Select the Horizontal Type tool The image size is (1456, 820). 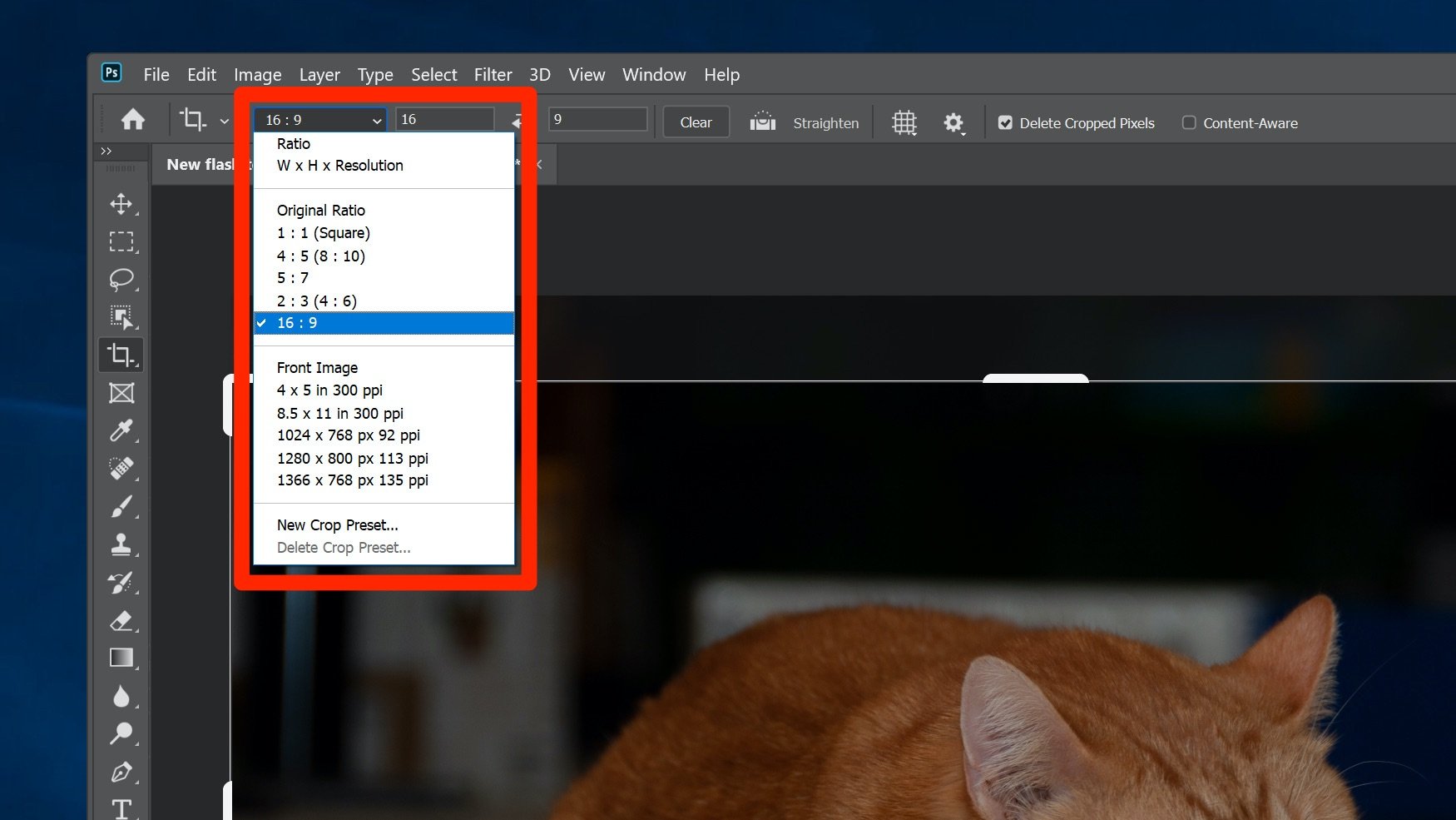tap(121, 808)
